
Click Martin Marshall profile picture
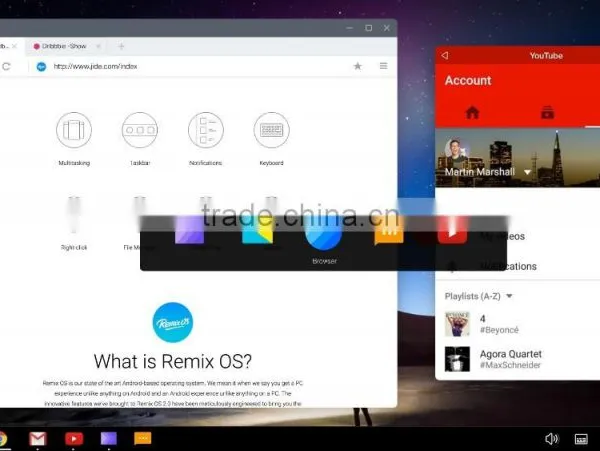[x=455, y=151]
